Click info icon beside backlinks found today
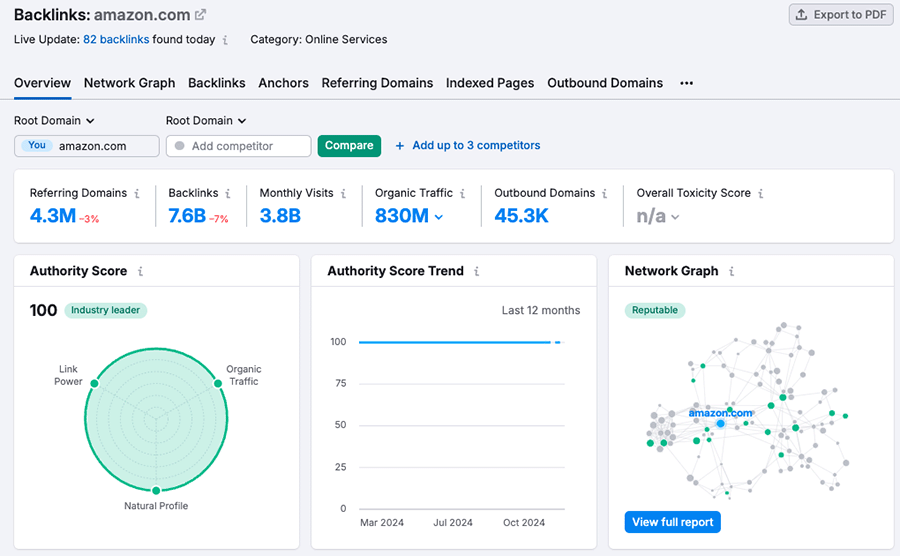 (225, 40)
